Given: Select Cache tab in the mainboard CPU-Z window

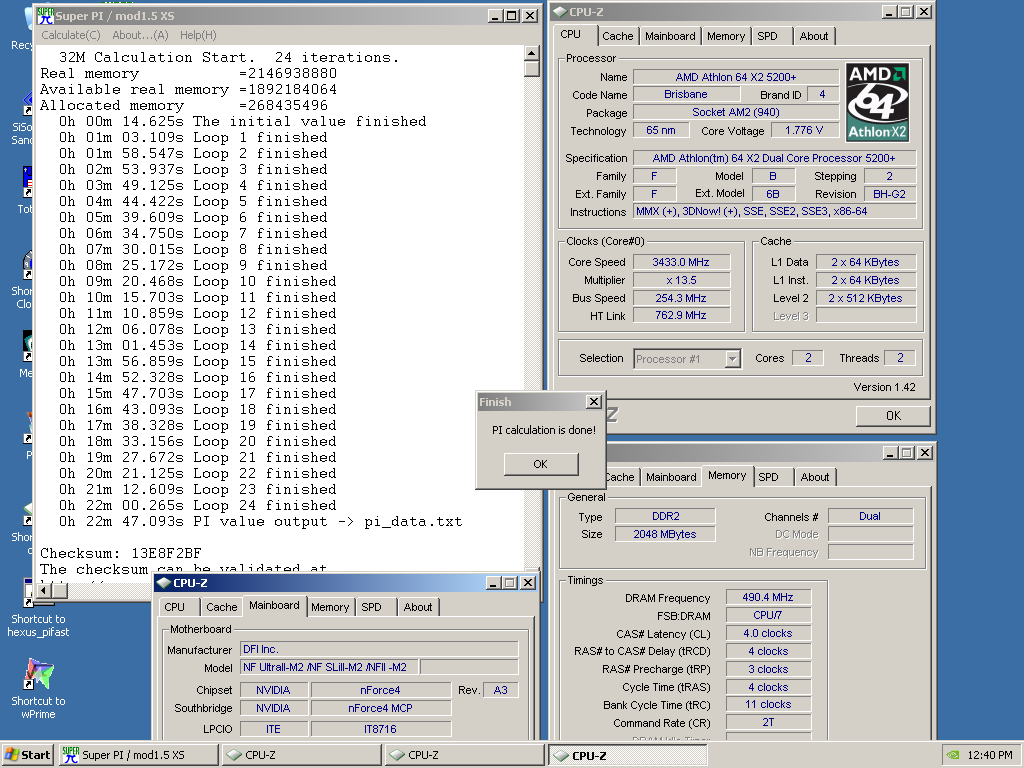Looking at the screenshot, I should [221, 607].
